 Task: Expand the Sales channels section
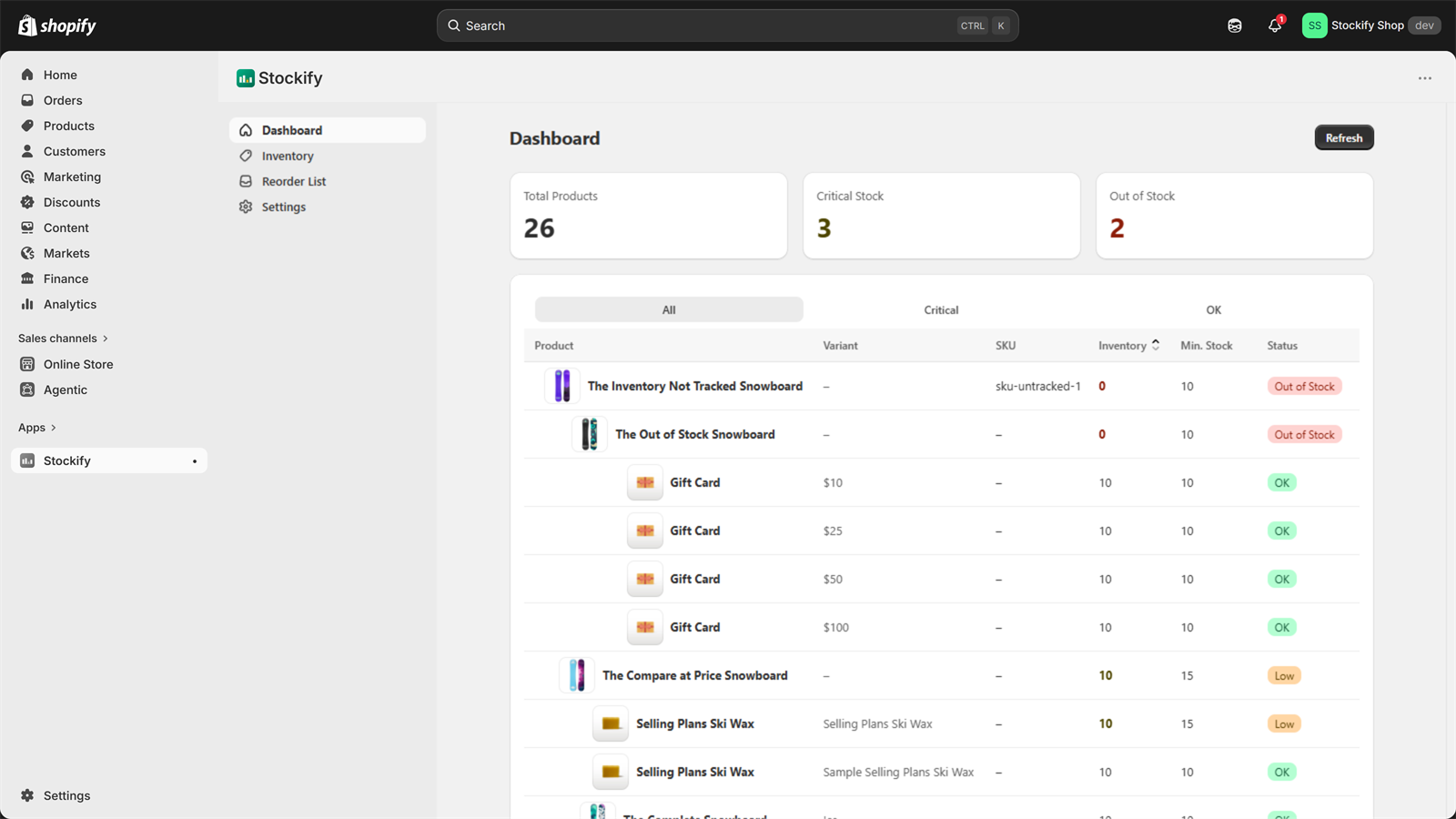(64, 339)
